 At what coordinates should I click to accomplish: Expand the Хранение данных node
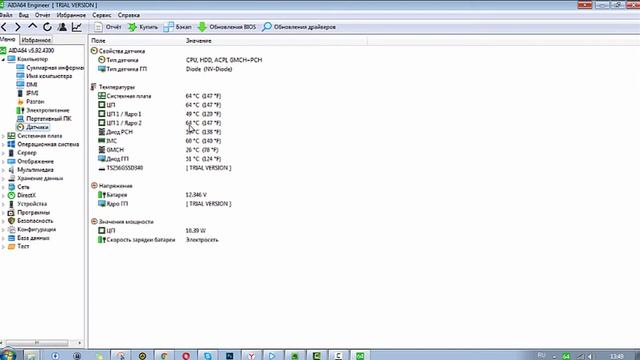(x=3, y=179)
